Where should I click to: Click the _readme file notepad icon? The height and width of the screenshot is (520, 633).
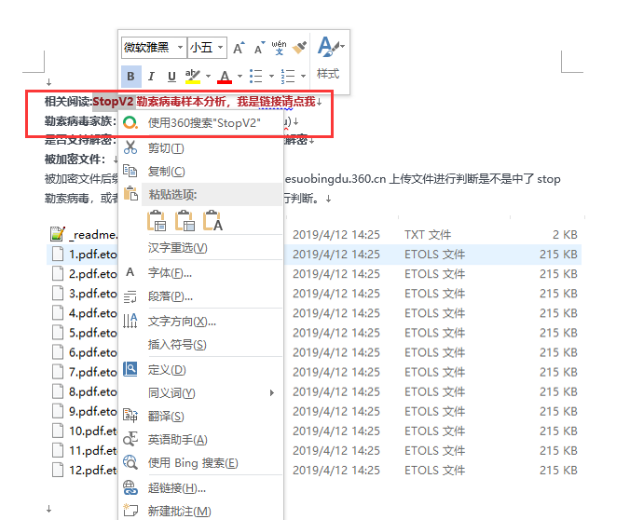click(57, 234)
